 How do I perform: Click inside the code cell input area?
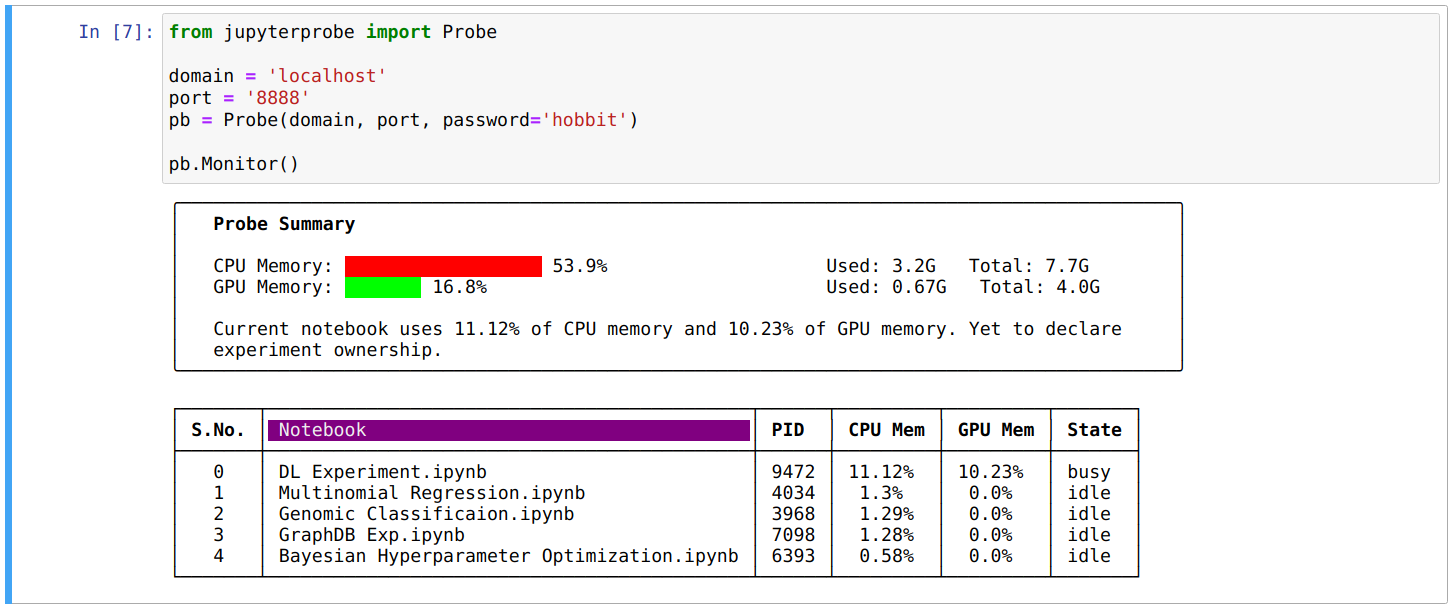800,98
